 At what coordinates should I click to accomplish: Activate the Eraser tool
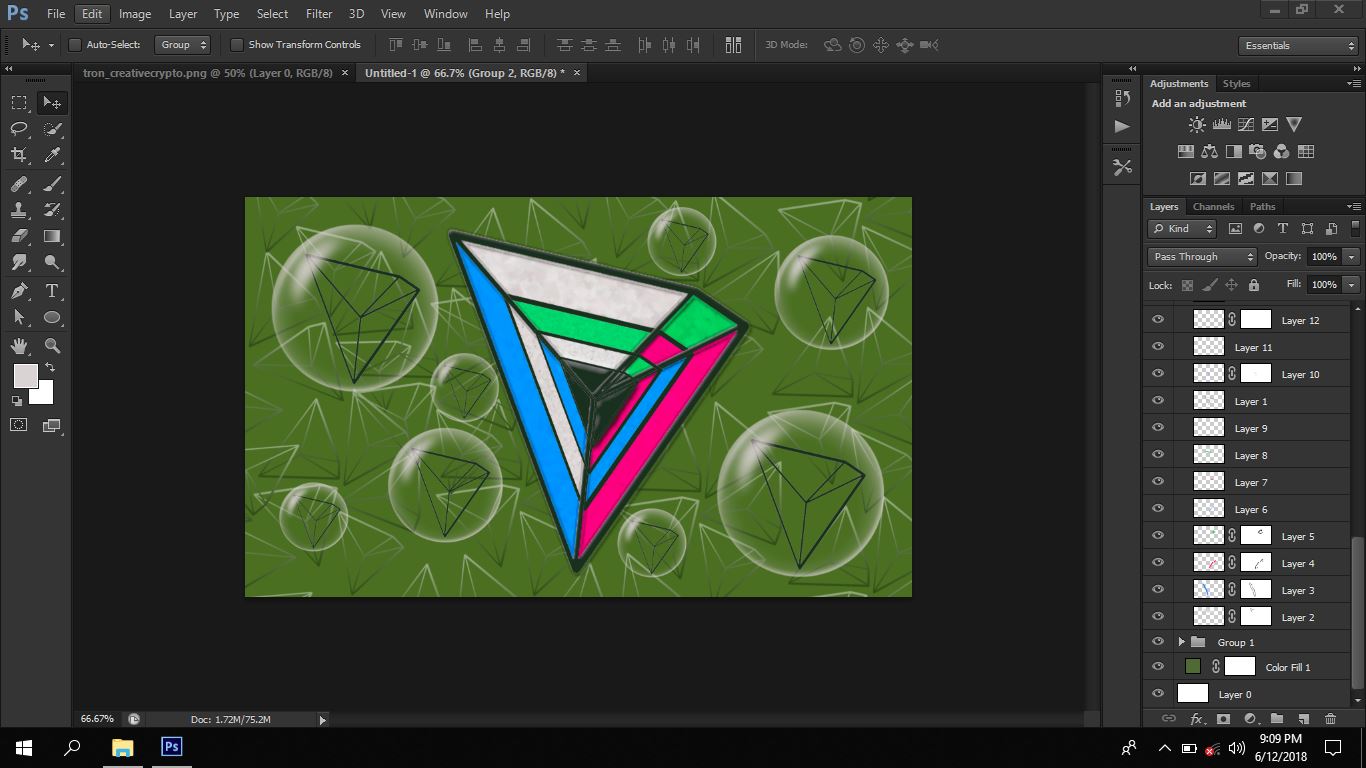[x=19, y=236]
